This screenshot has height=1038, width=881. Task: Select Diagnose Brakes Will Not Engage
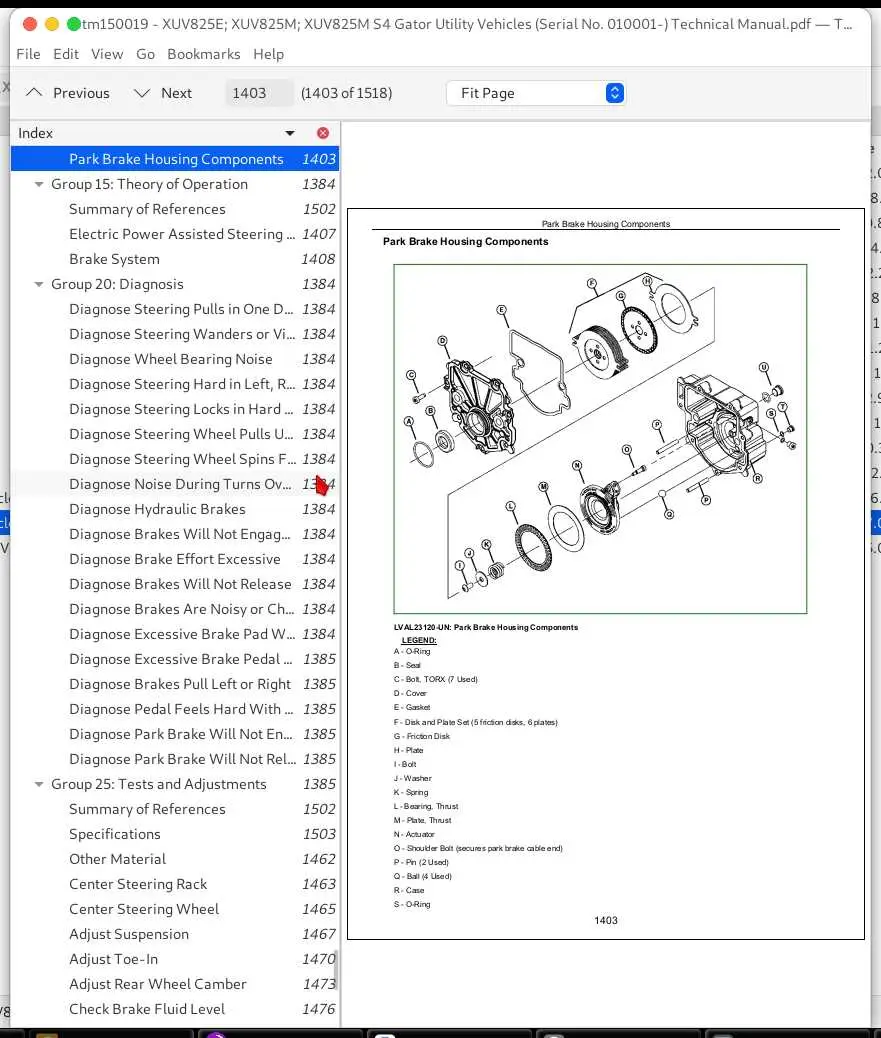click(x=175, y=534)
